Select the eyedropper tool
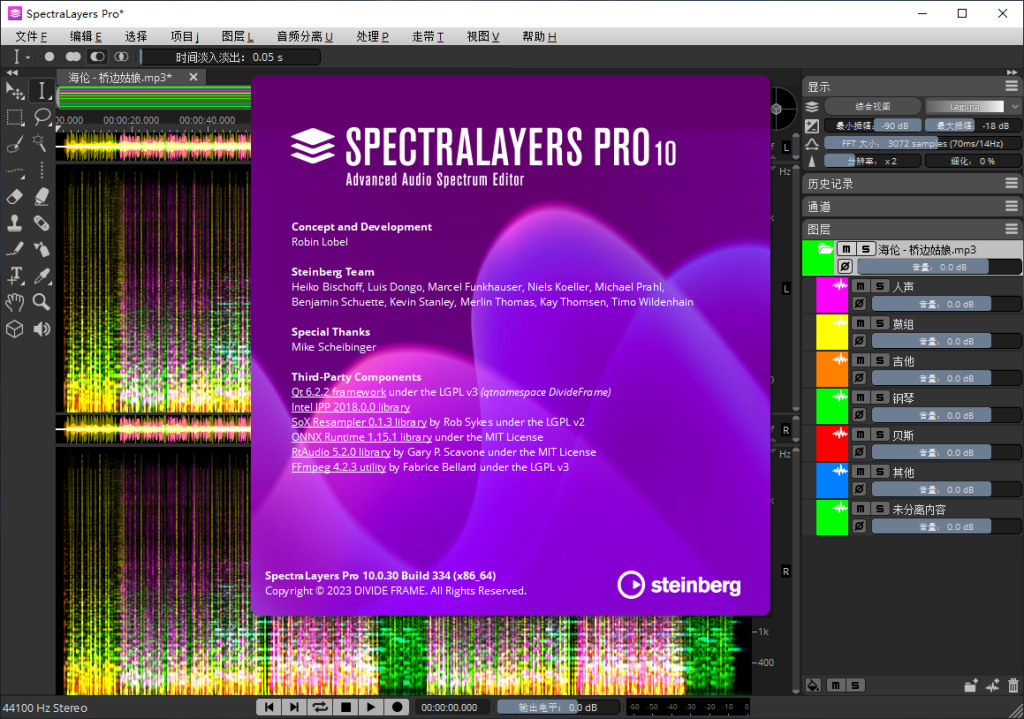This screenshot has width=1024, height=719. 42,276
